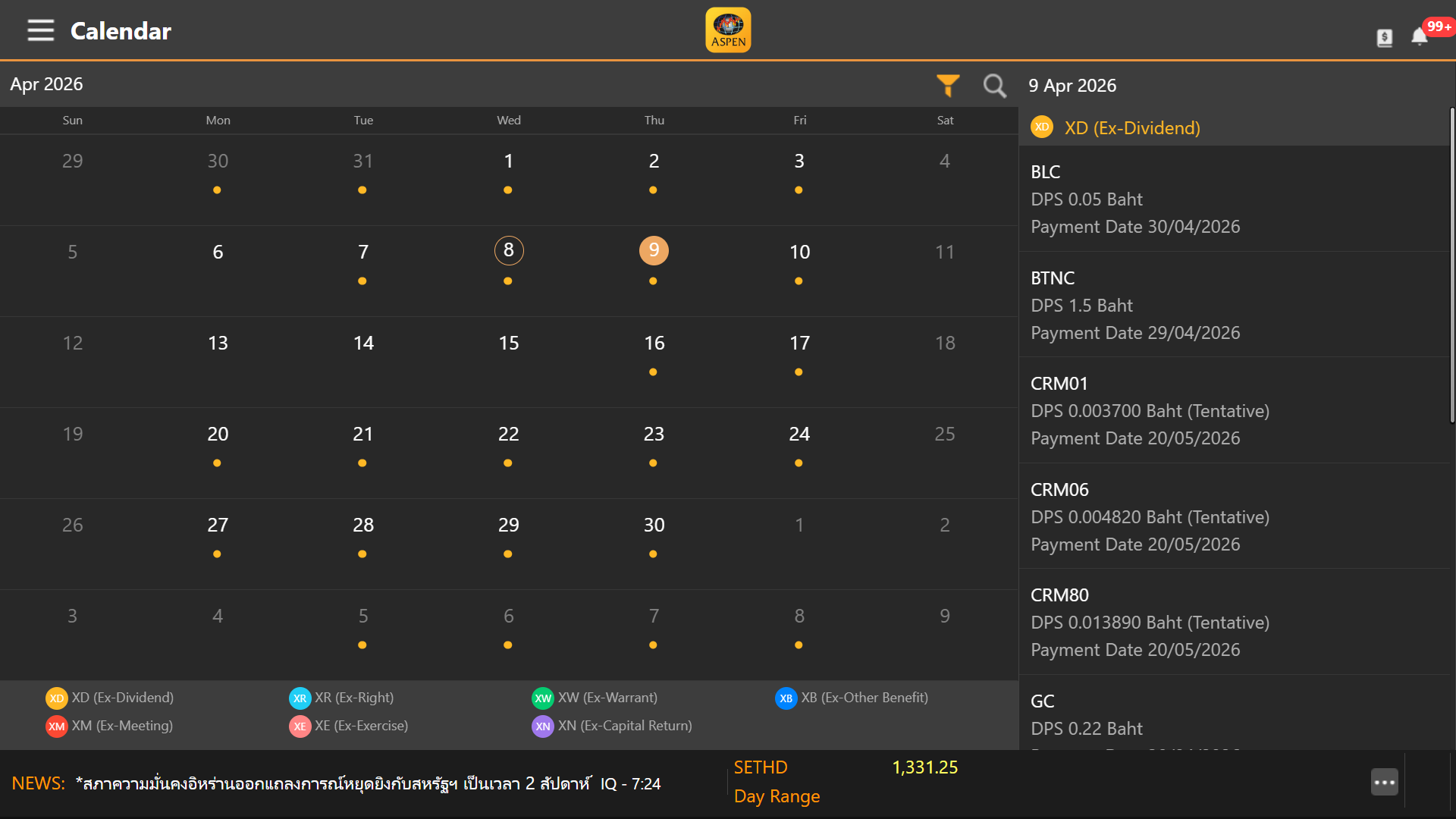The image size is (1456, 819).
Task: Open the notifications bell
Action: pyautogui.click(x=1420, y=36)
